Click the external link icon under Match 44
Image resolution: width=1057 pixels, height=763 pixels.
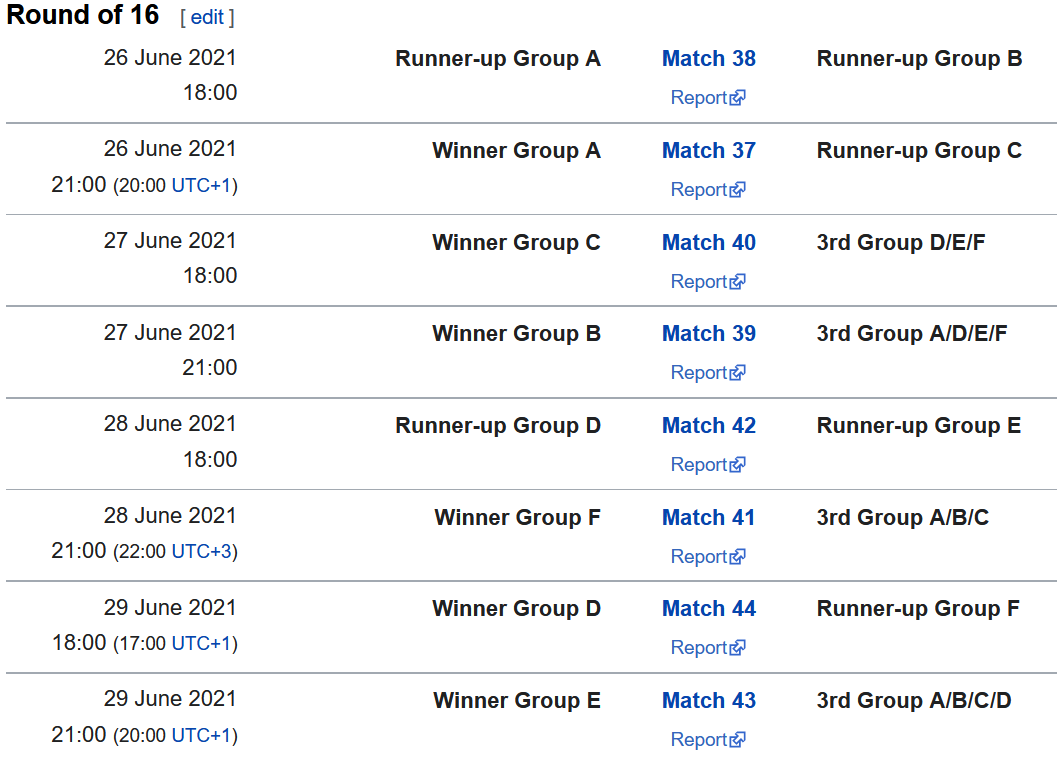[x=738, y=648]
